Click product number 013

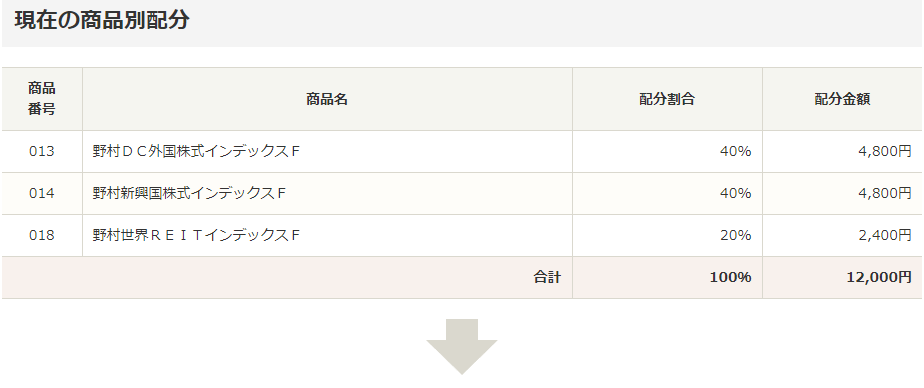click(x=42, y=152)
